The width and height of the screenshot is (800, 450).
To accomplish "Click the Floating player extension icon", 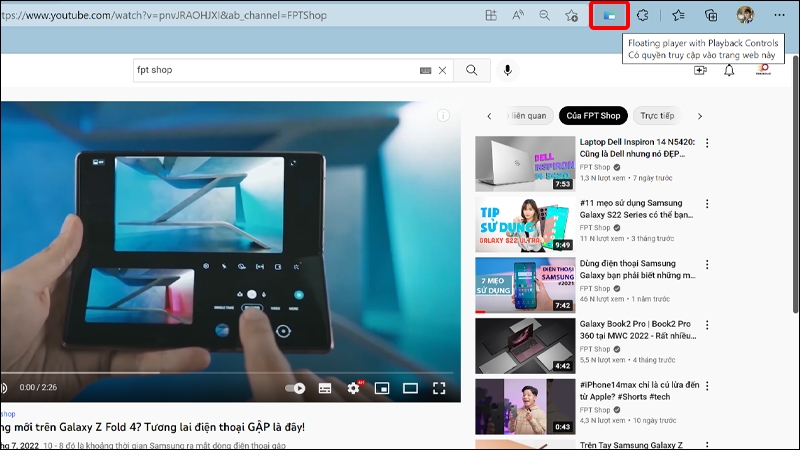I will (x=609, y=15).
